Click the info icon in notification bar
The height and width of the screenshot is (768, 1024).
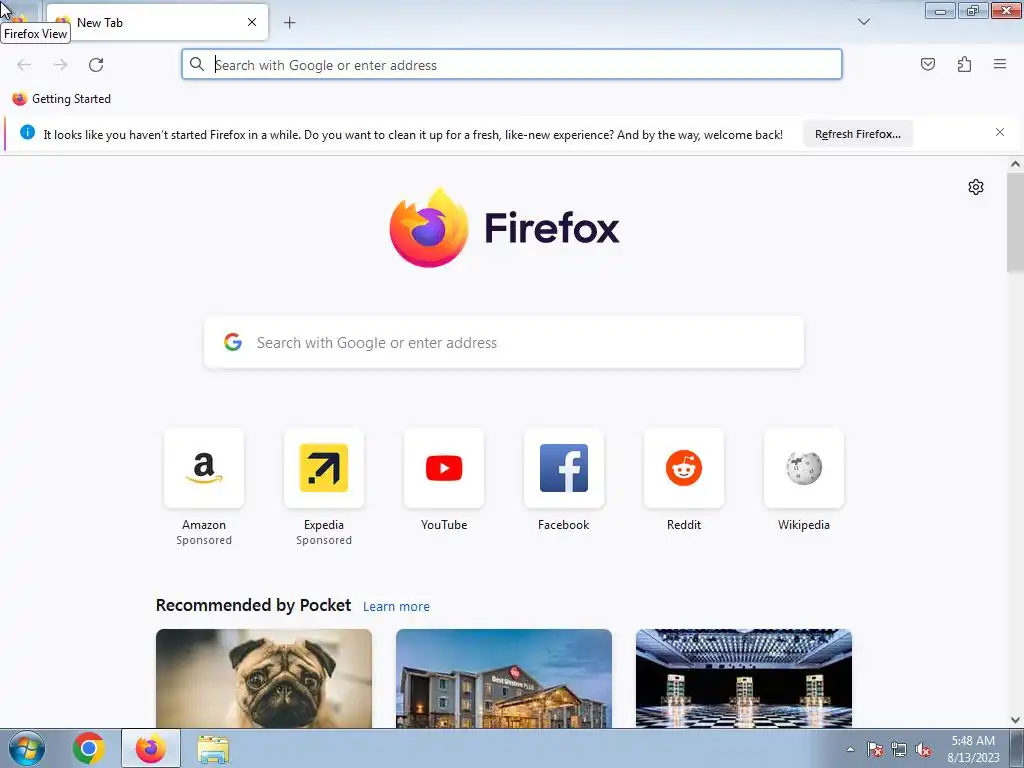tap(27, 133)
